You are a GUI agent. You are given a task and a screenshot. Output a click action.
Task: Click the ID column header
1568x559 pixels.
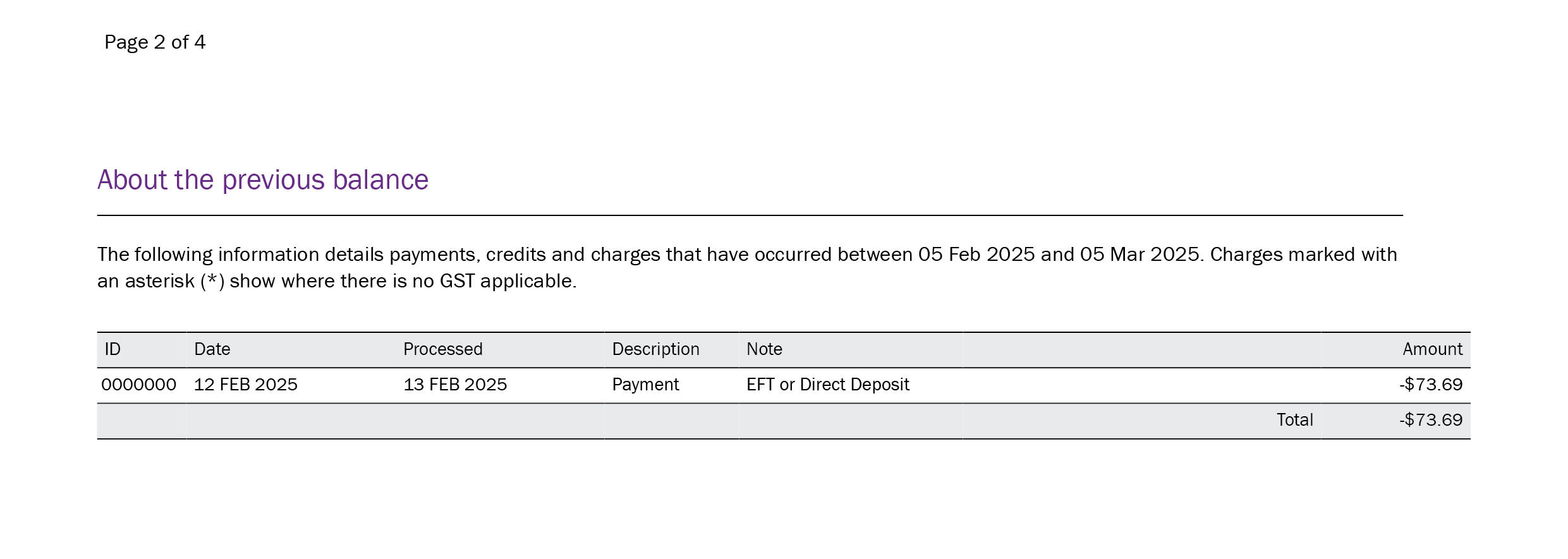(112, 349)
